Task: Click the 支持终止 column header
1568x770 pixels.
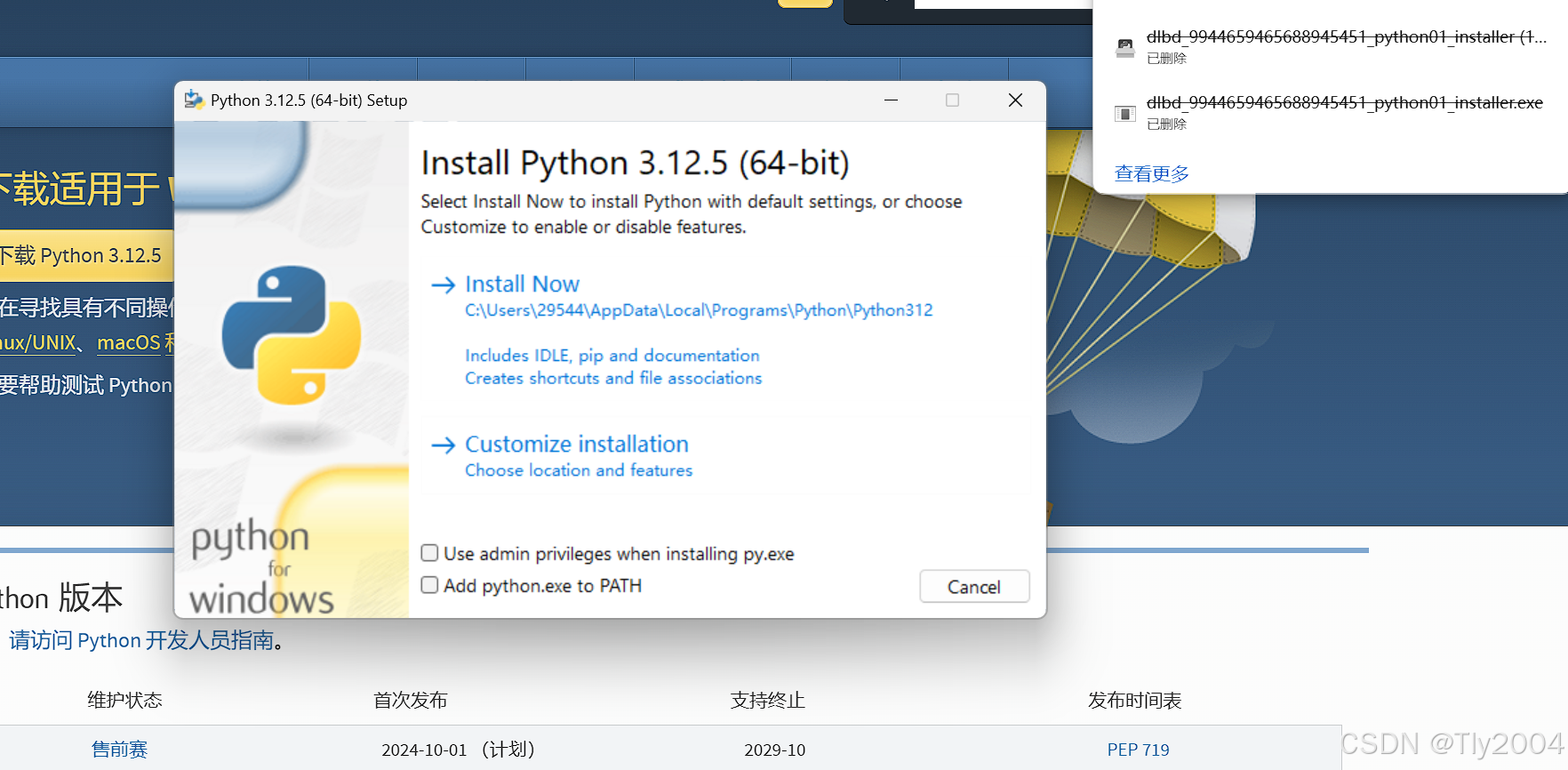Action: [x=767, y=701]
